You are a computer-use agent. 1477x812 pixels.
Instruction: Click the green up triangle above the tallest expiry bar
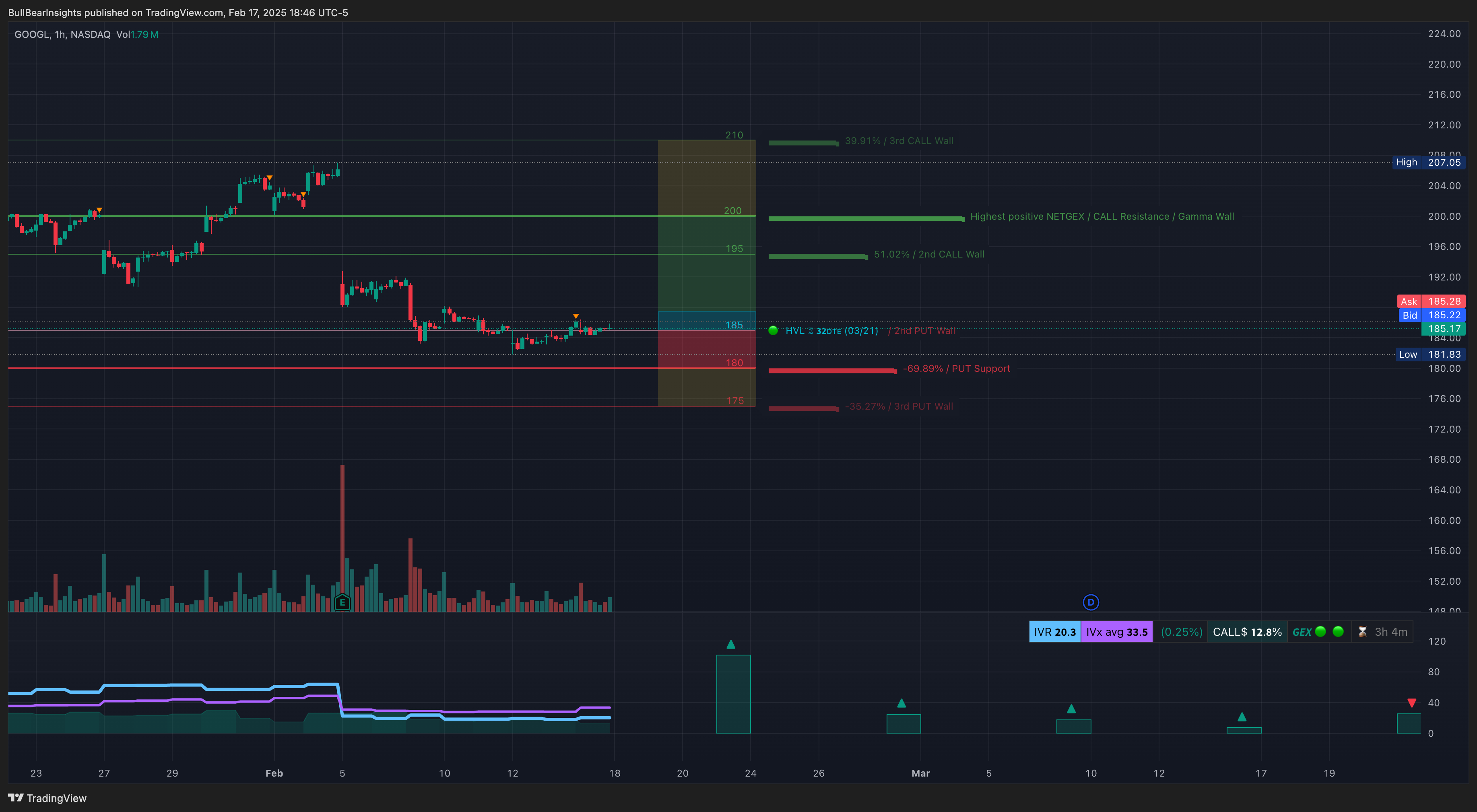[730, 645]
